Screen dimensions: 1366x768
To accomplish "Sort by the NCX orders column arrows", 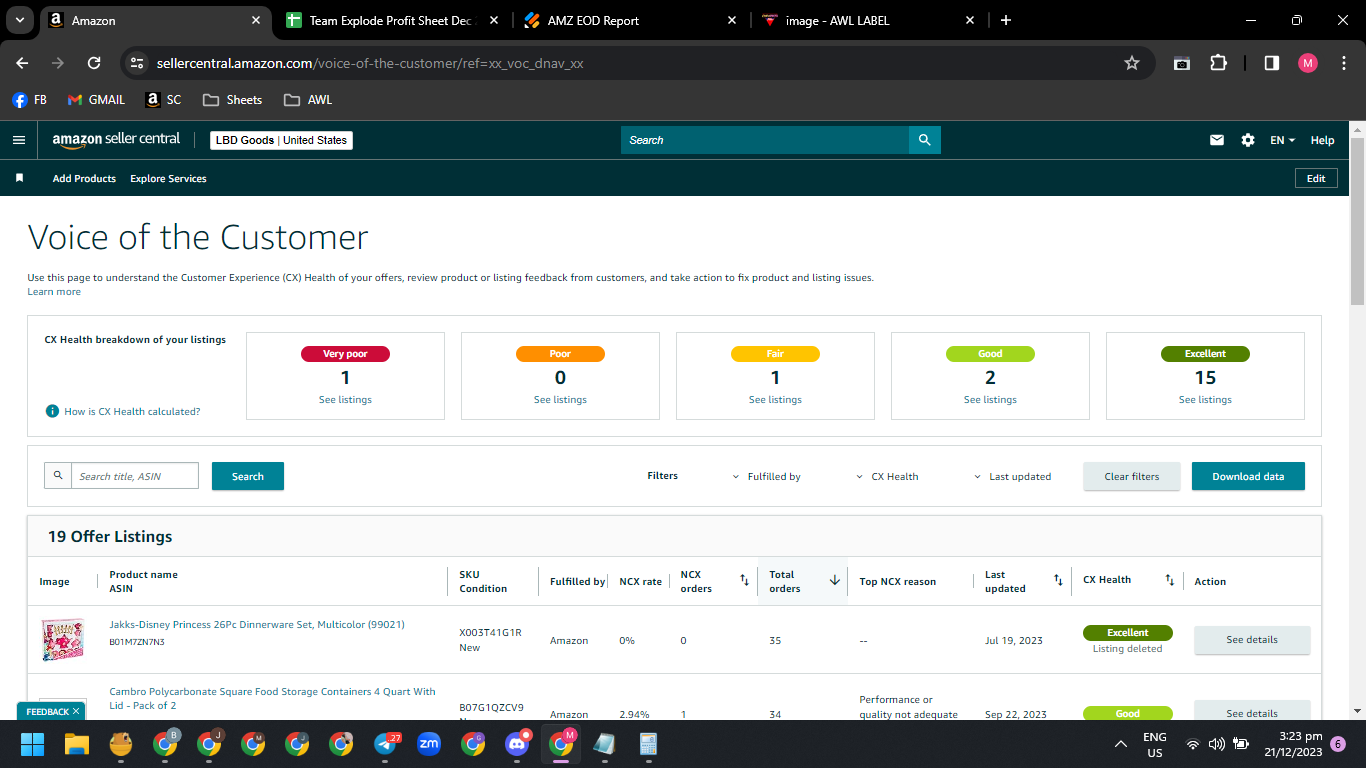I will tap(744, 580).
